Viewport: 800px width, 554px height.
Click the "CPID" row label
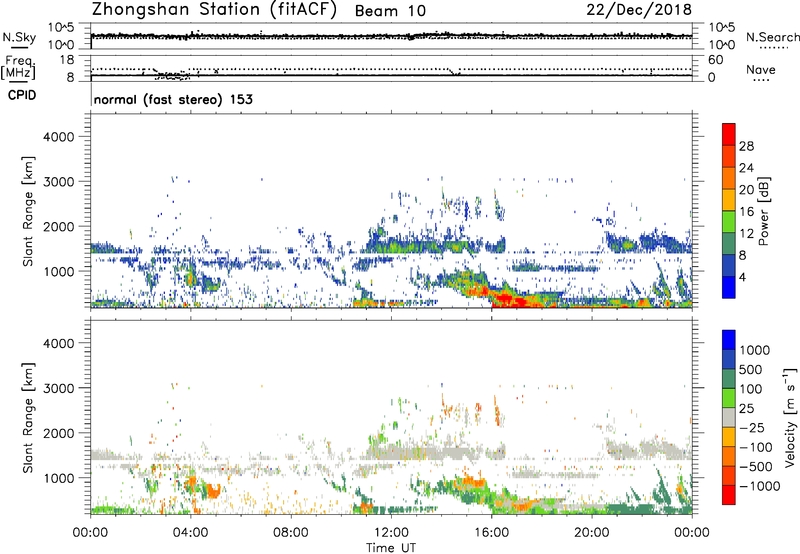(x=22, y=95)
